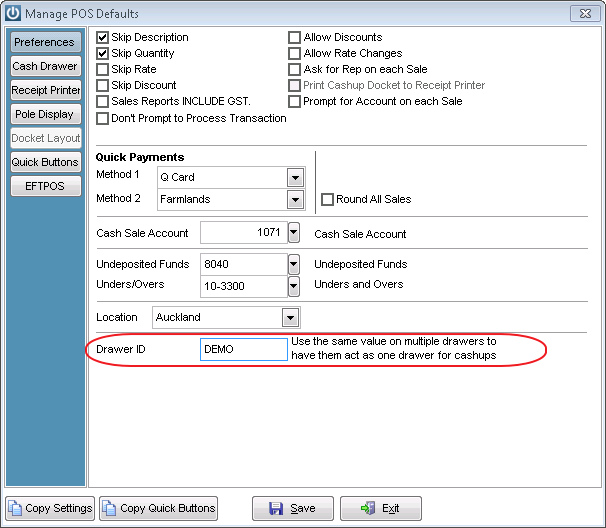This screenshot has height=528, width=606.
Task: Click the Unders/Overs 10-3300 field
Action: tap(244, 286)
